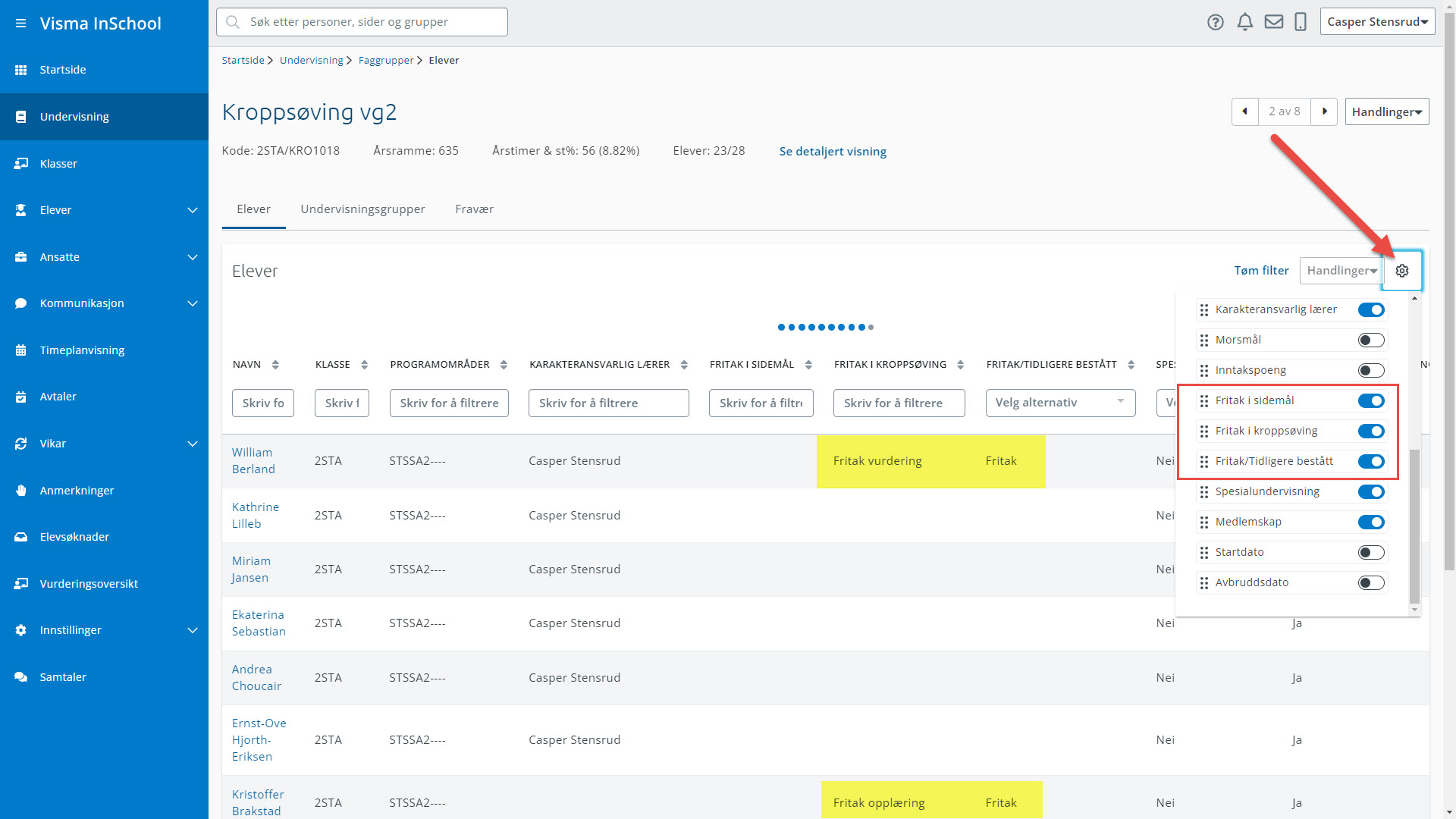Toggle Karakteransvarlig lærer column off

1371,310
